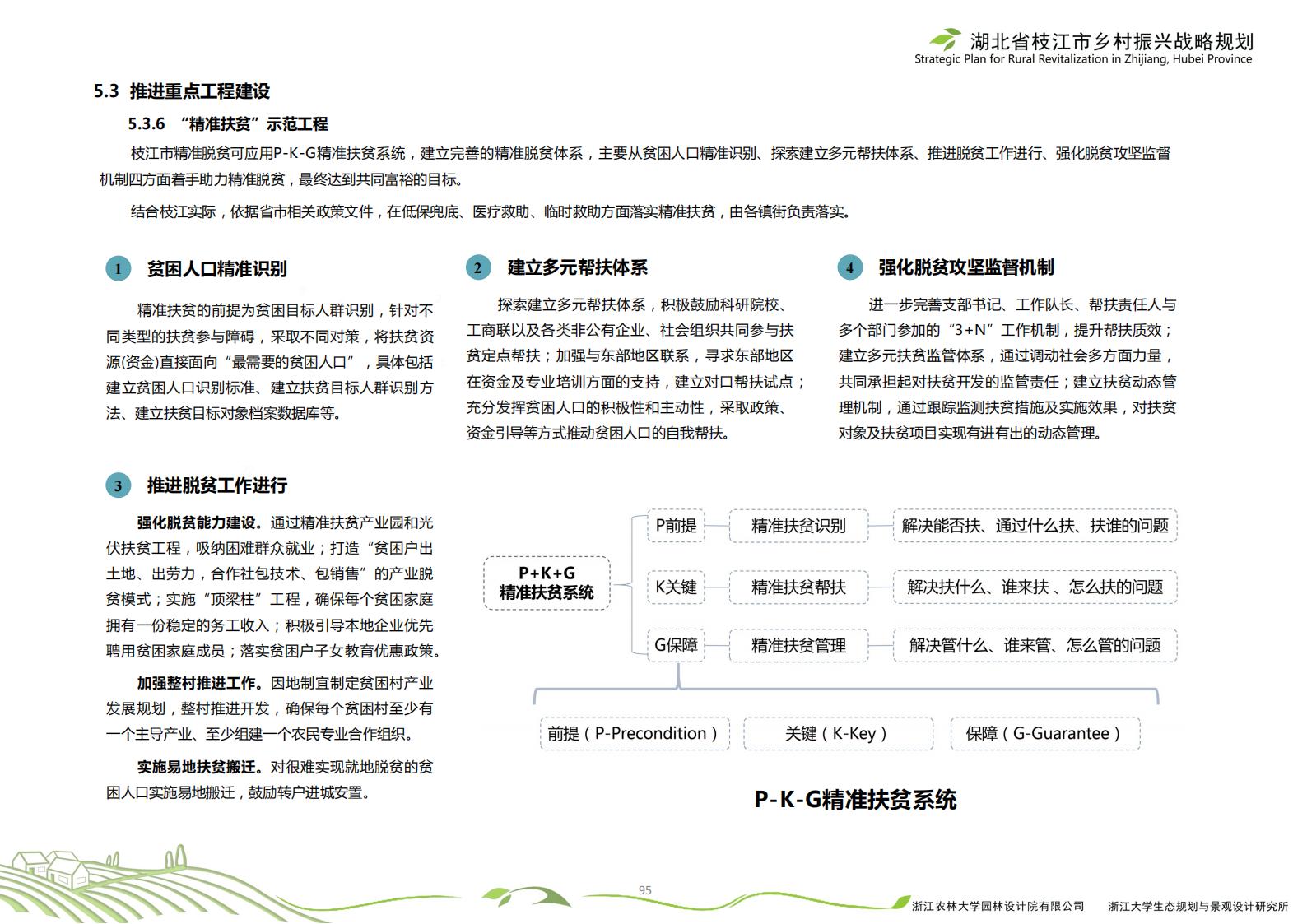
Task: Click the P前提 diagram box
Action: (676, 526)
